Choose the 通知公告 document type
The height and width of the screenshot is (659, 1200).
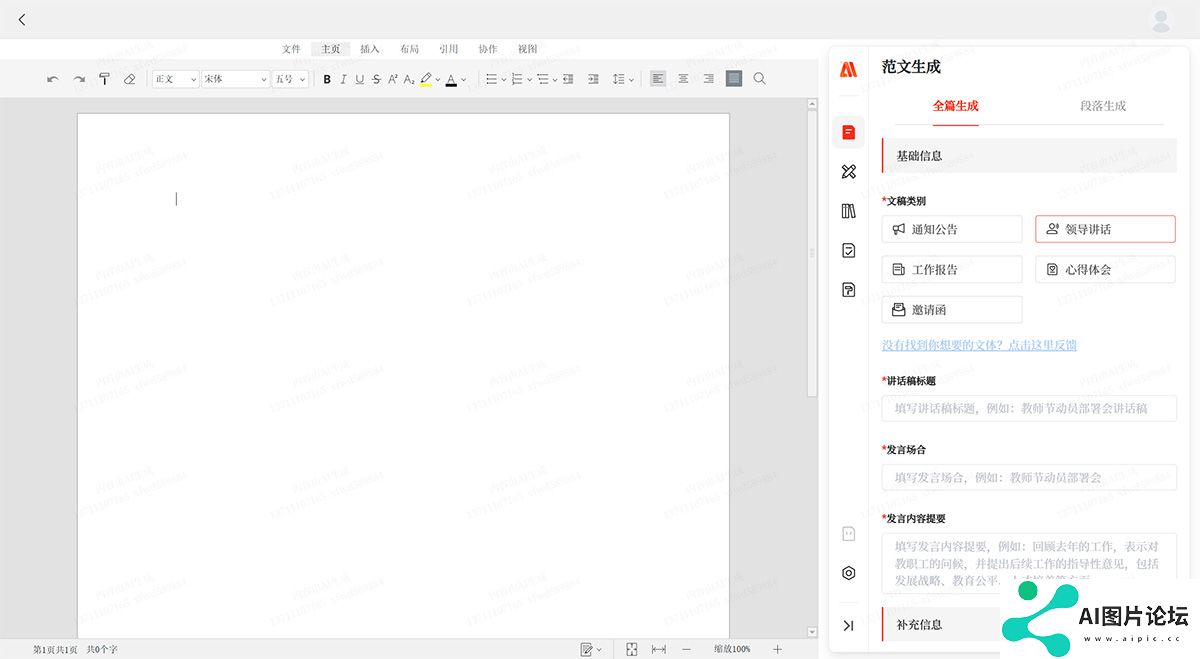pos(952,229)
